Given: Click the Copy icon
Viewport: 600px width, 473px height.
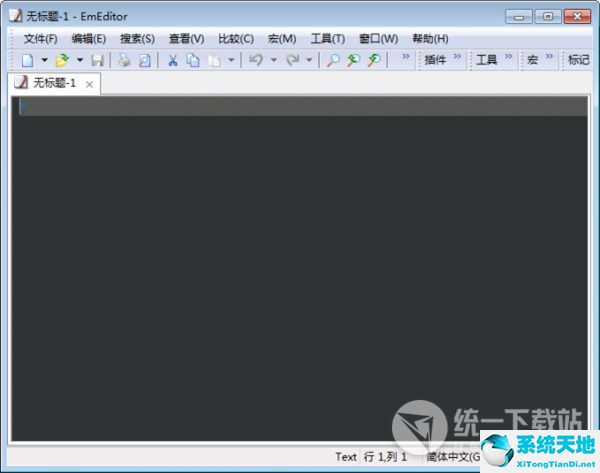Looking at the screenshot, I should (x=193, y=60).
